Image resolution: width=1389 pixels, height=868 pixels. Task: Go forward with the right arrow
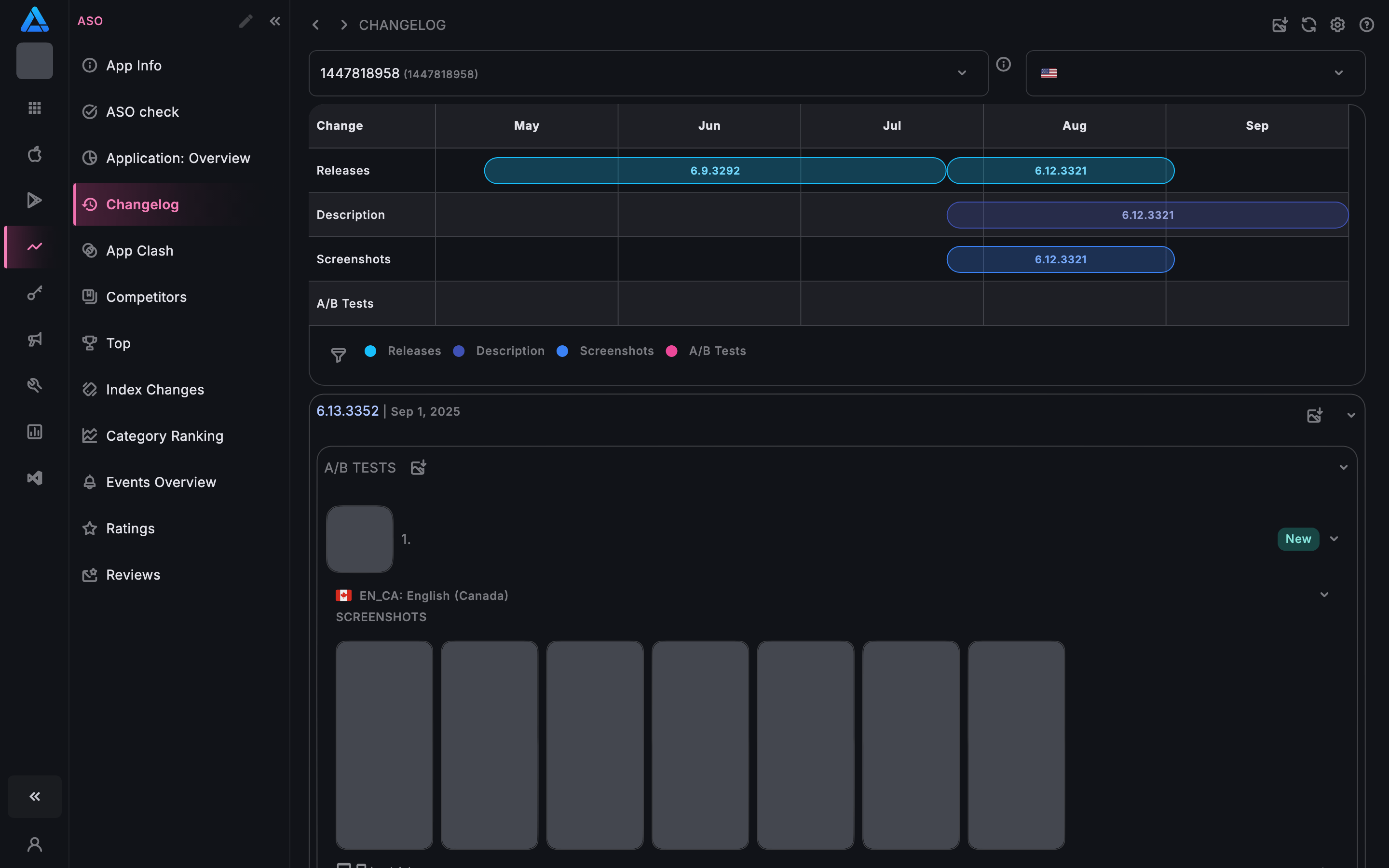(x=344, y=25)
